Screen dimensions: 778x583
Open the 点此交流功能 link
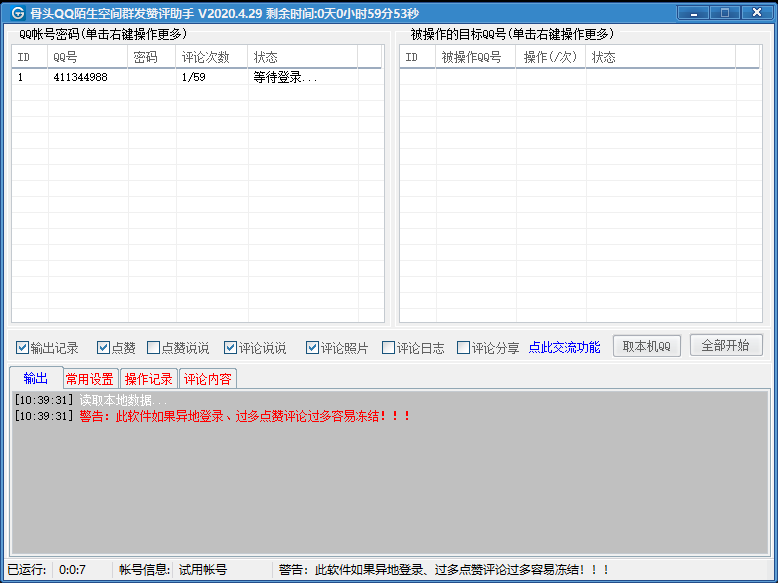coord(564,348)
